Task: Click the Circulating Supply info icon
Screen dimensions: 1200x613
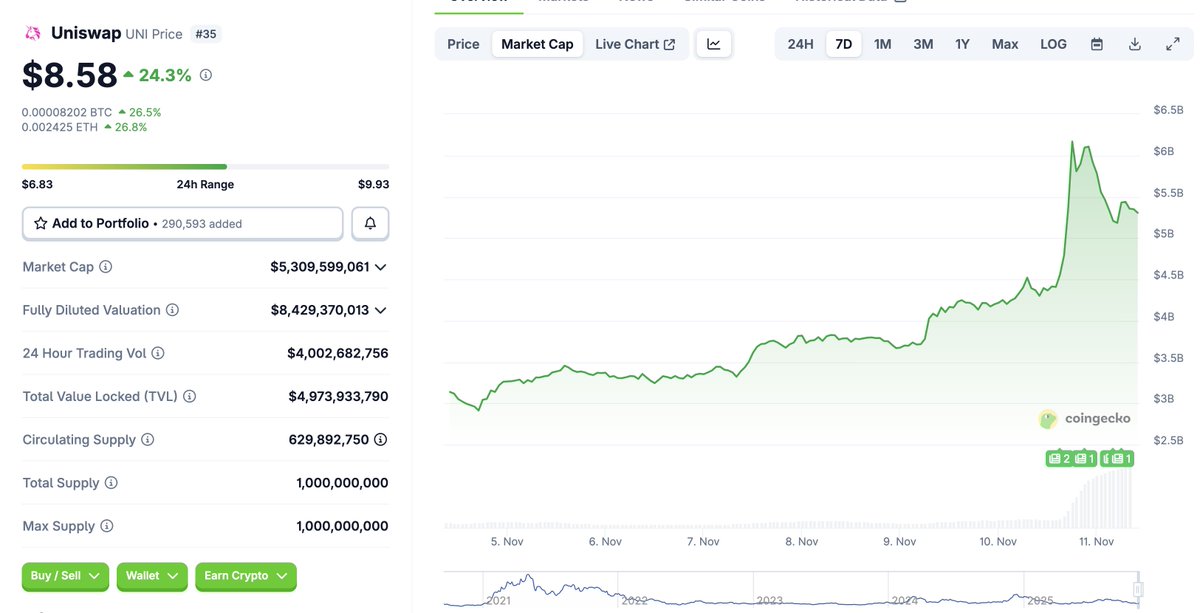Action: [148, 440]
